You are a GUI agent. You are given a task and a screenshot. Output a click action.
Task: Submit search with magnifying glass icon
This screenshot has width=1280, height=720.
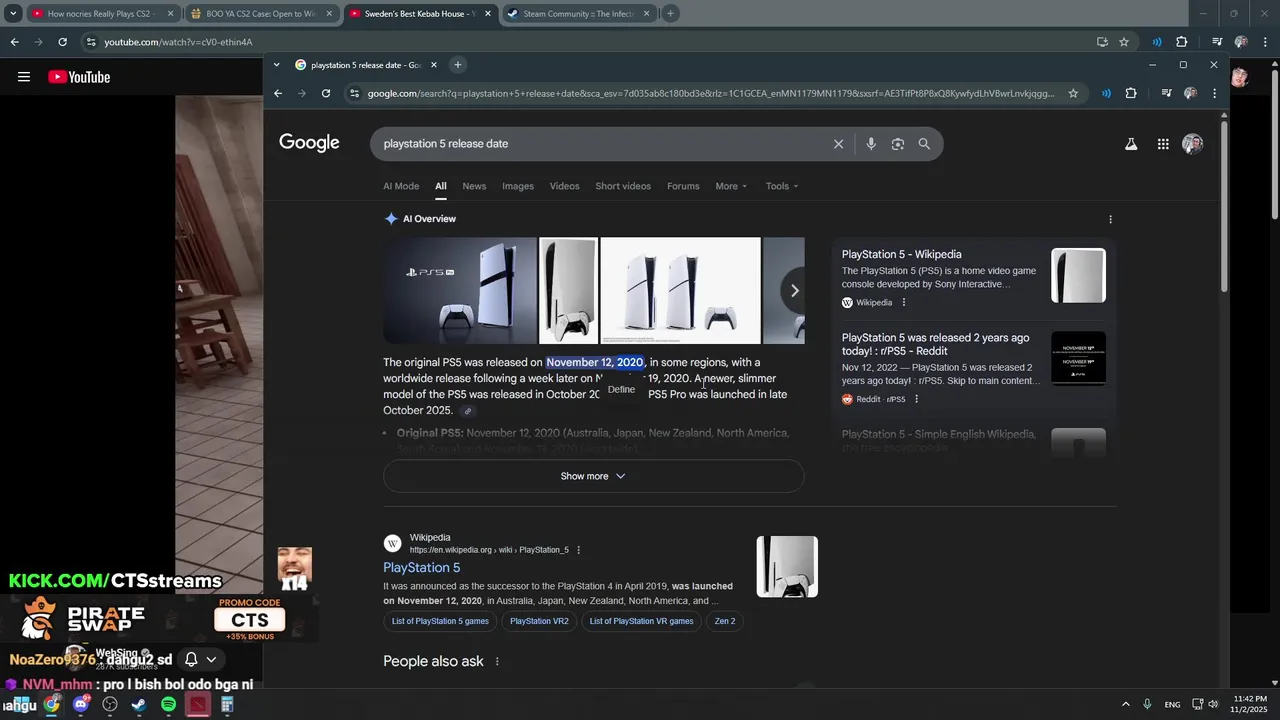pyautogui.click(x=924, y=144)
